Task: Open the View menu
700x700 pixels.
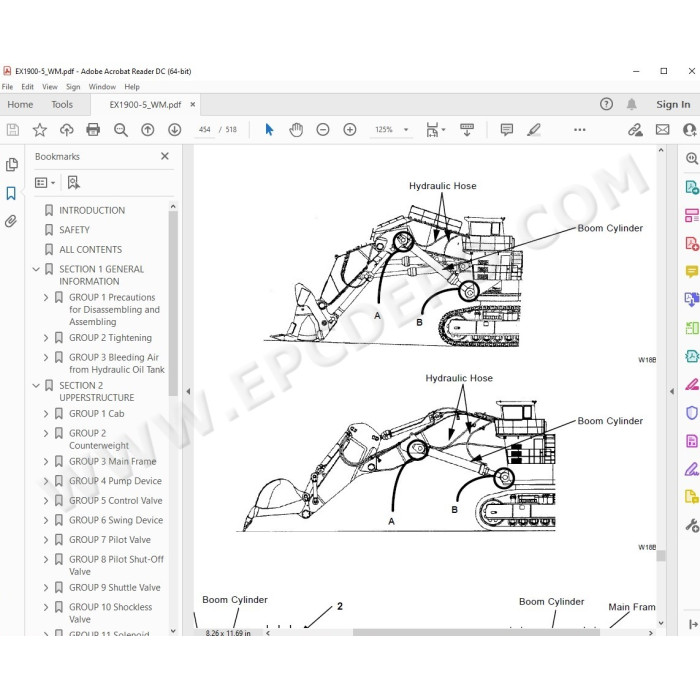Action: pyautogui.click(x=50, y=87)
